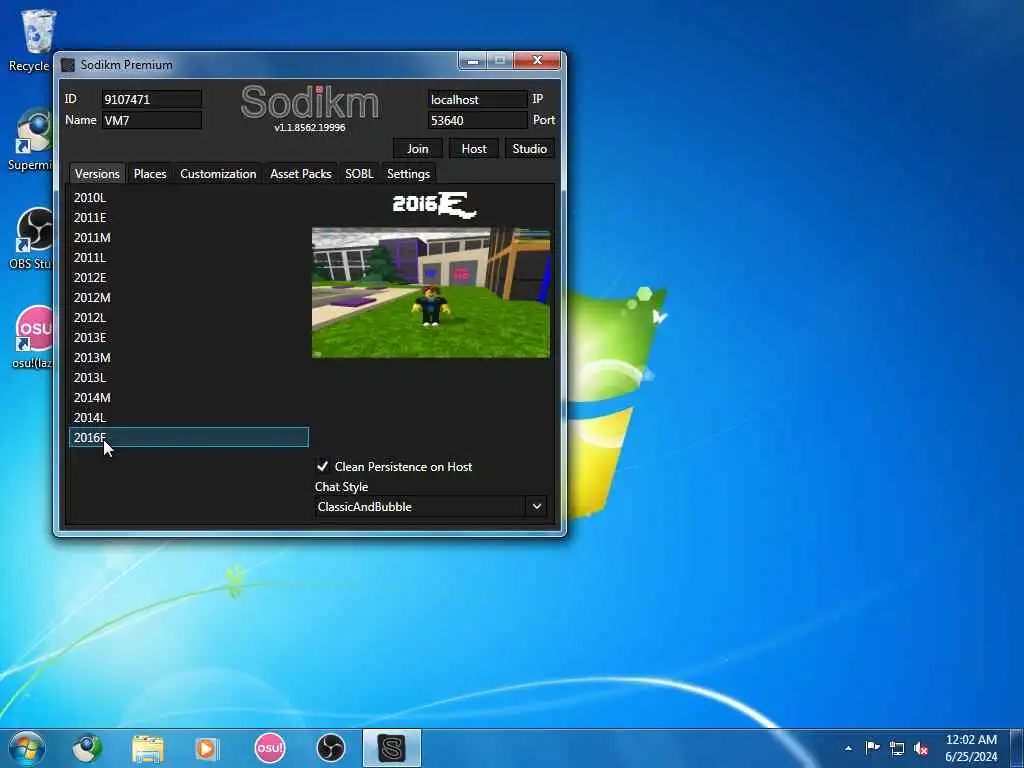The image size is (1024, 768).
Task: Focus the Name input field
Action: click(152, 120)
